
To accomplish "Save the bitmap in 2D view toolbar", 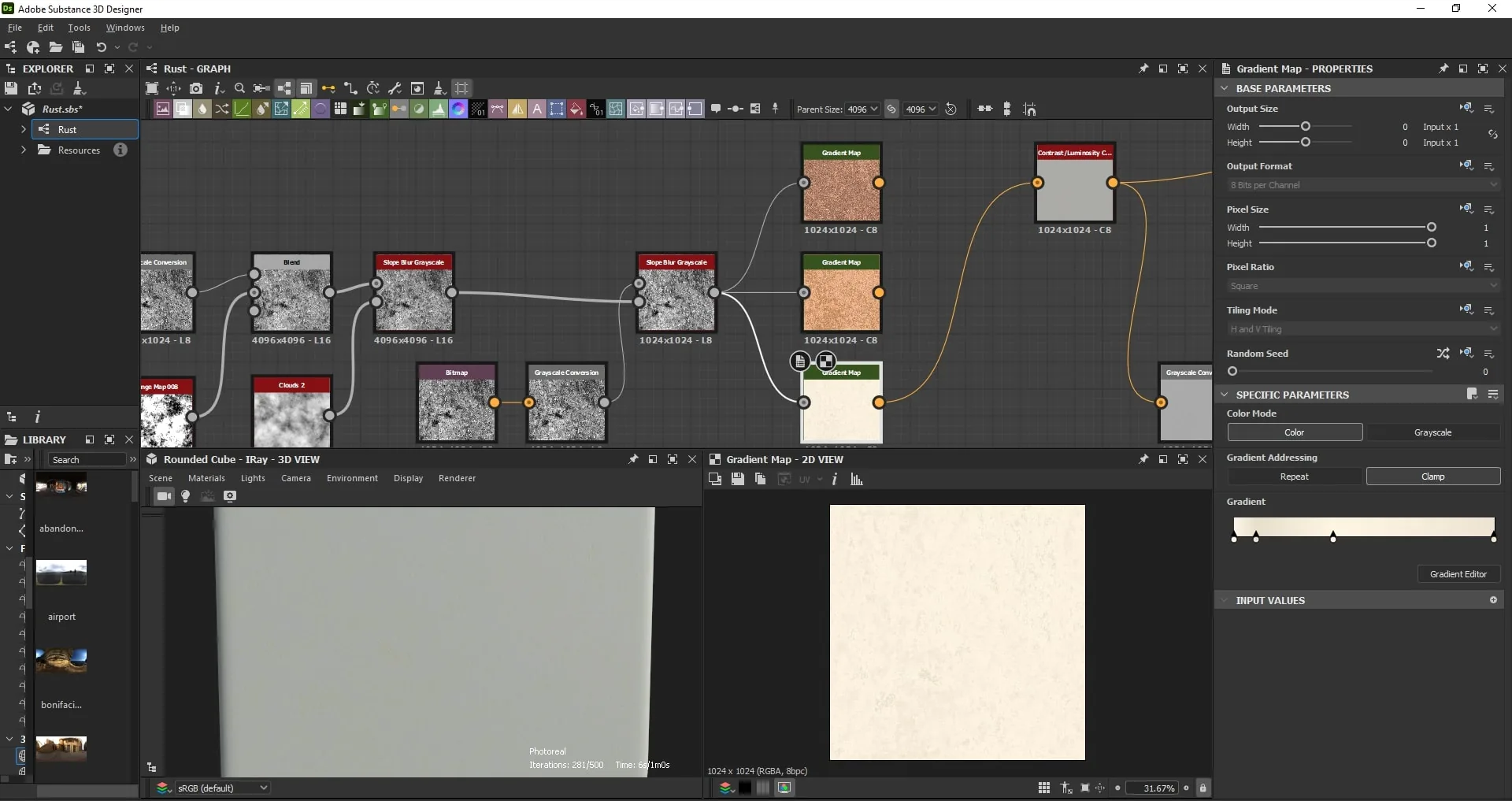I will [738, 479].
